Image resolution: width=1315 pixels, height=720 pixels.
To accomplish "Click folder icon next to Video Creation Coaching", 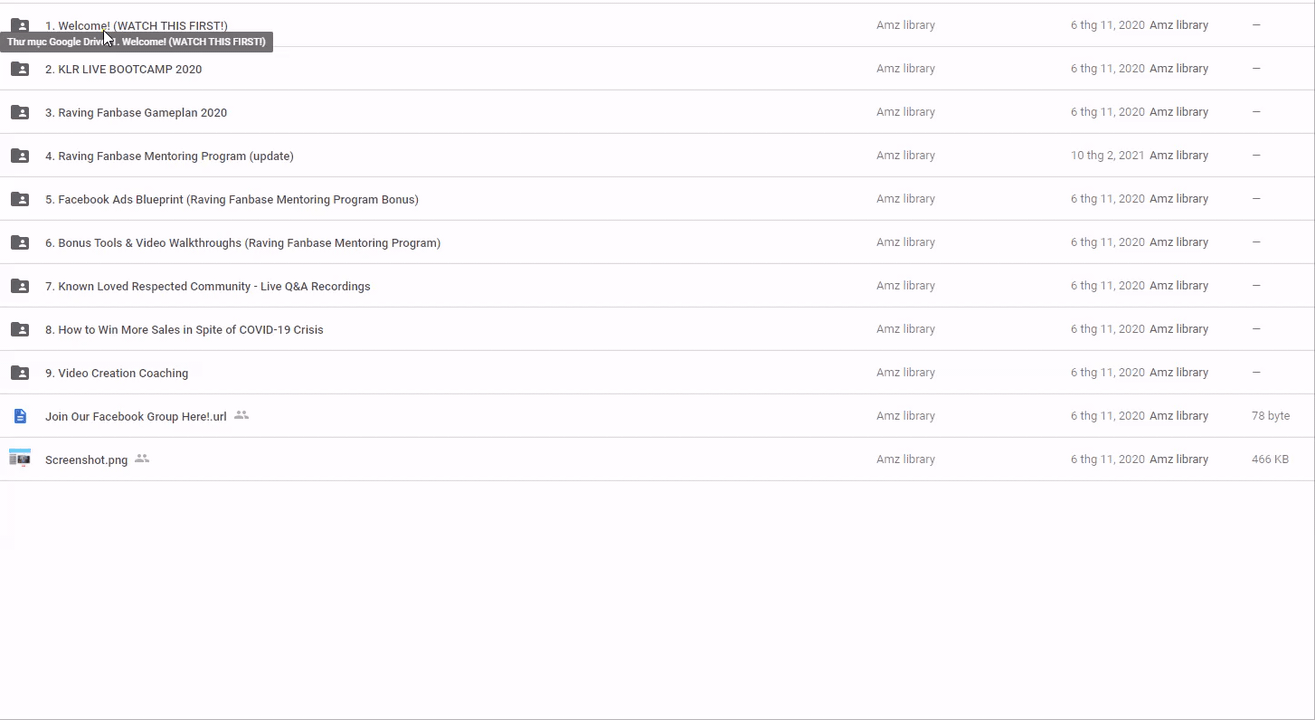I will click(x=20, y=373).
